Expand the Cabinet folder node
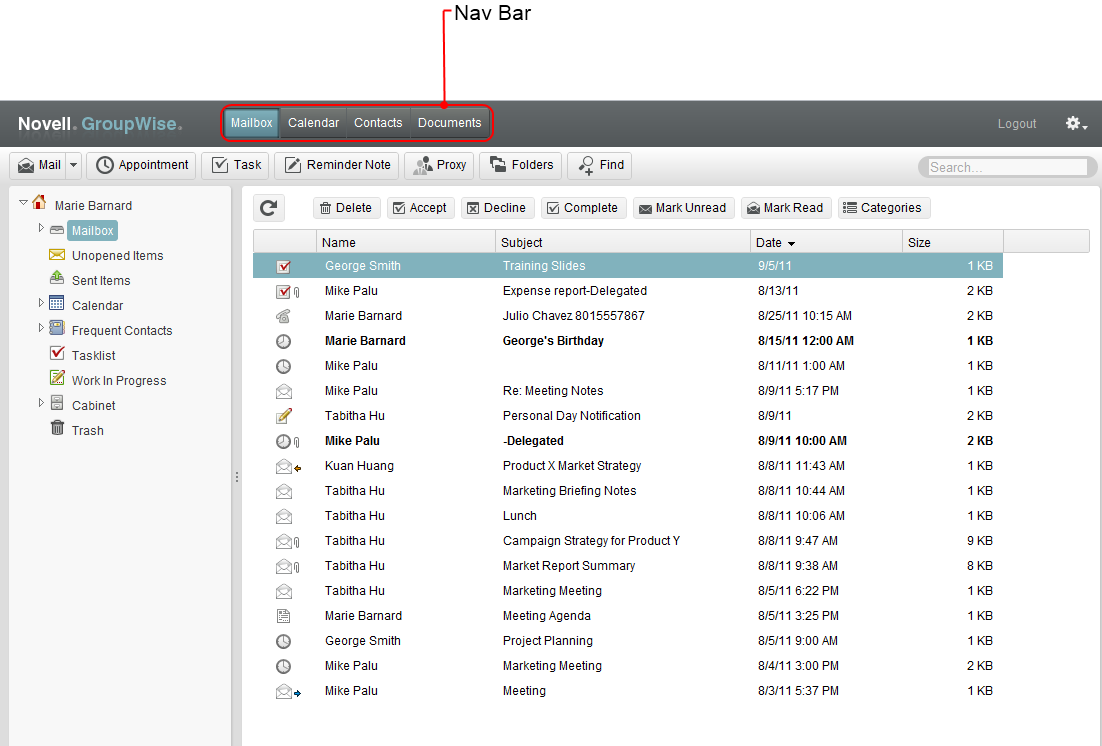This screenshot has width=1102, height=746. [x=41, y=403]
